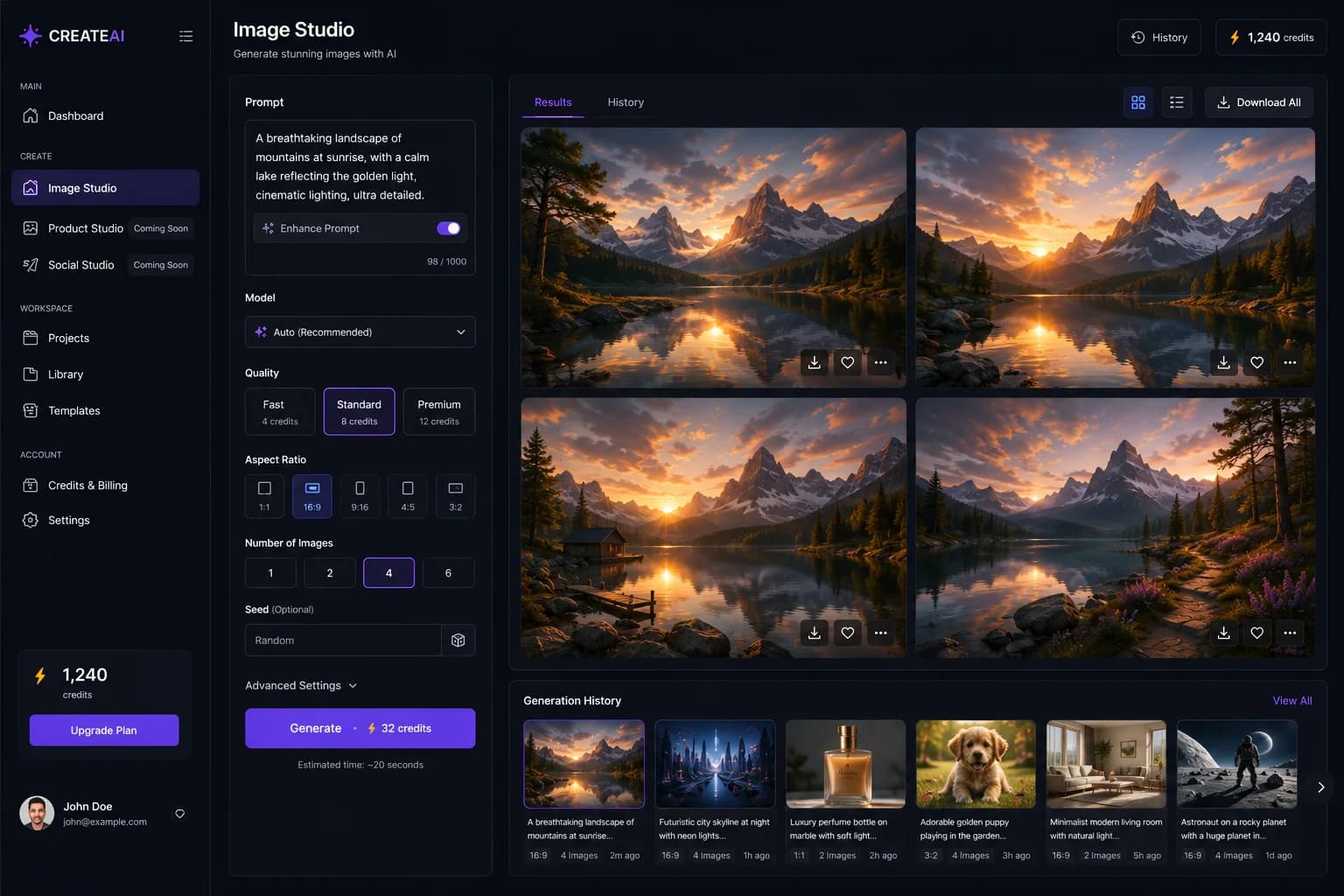Choose the 1:1 aspect ratio
Image resolution: width=1344 pixels, height=896 pixels.
point(264,496)
